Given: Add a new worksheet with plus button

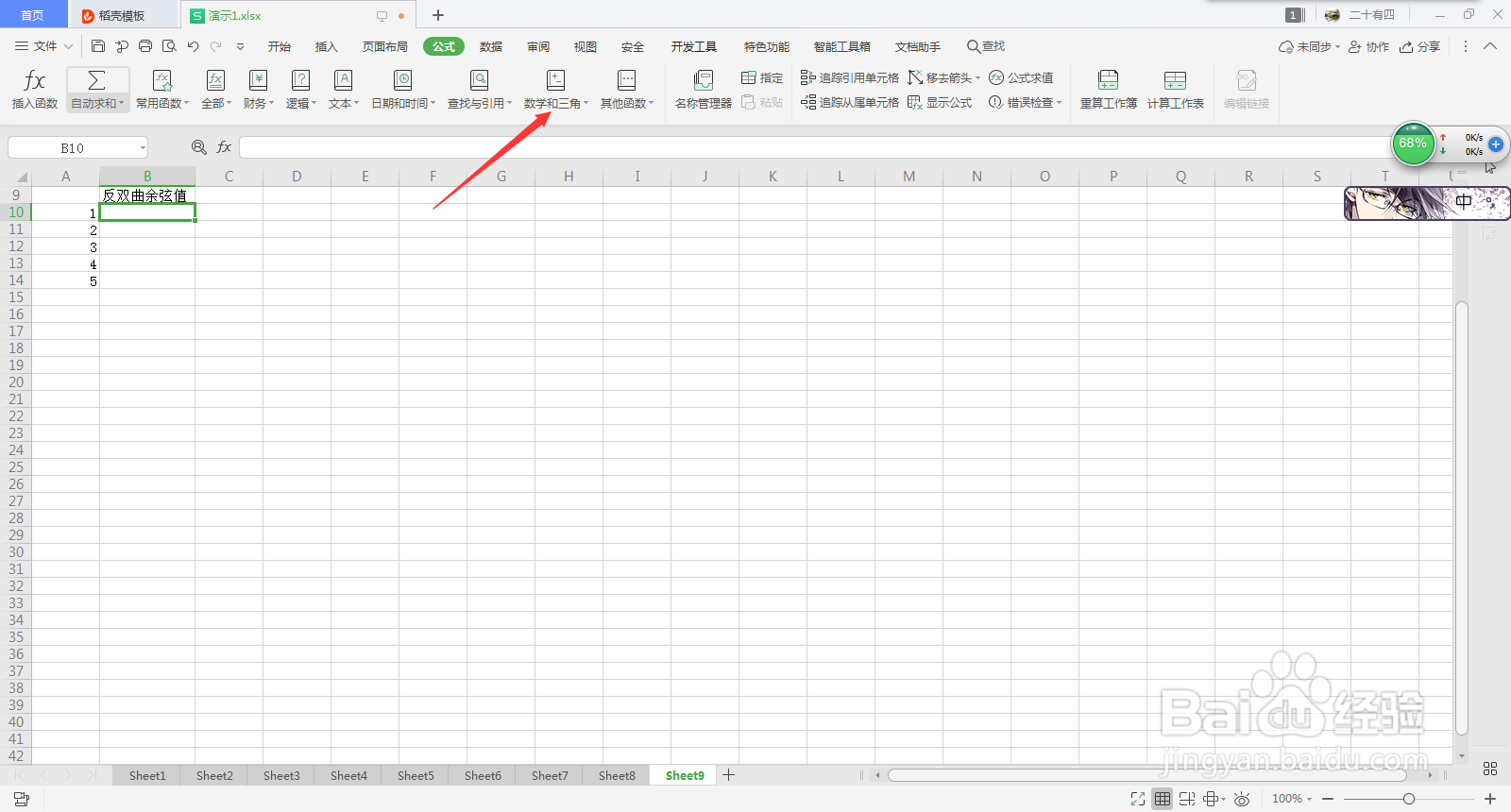Looking at the screenshot, I should point(728,775).
